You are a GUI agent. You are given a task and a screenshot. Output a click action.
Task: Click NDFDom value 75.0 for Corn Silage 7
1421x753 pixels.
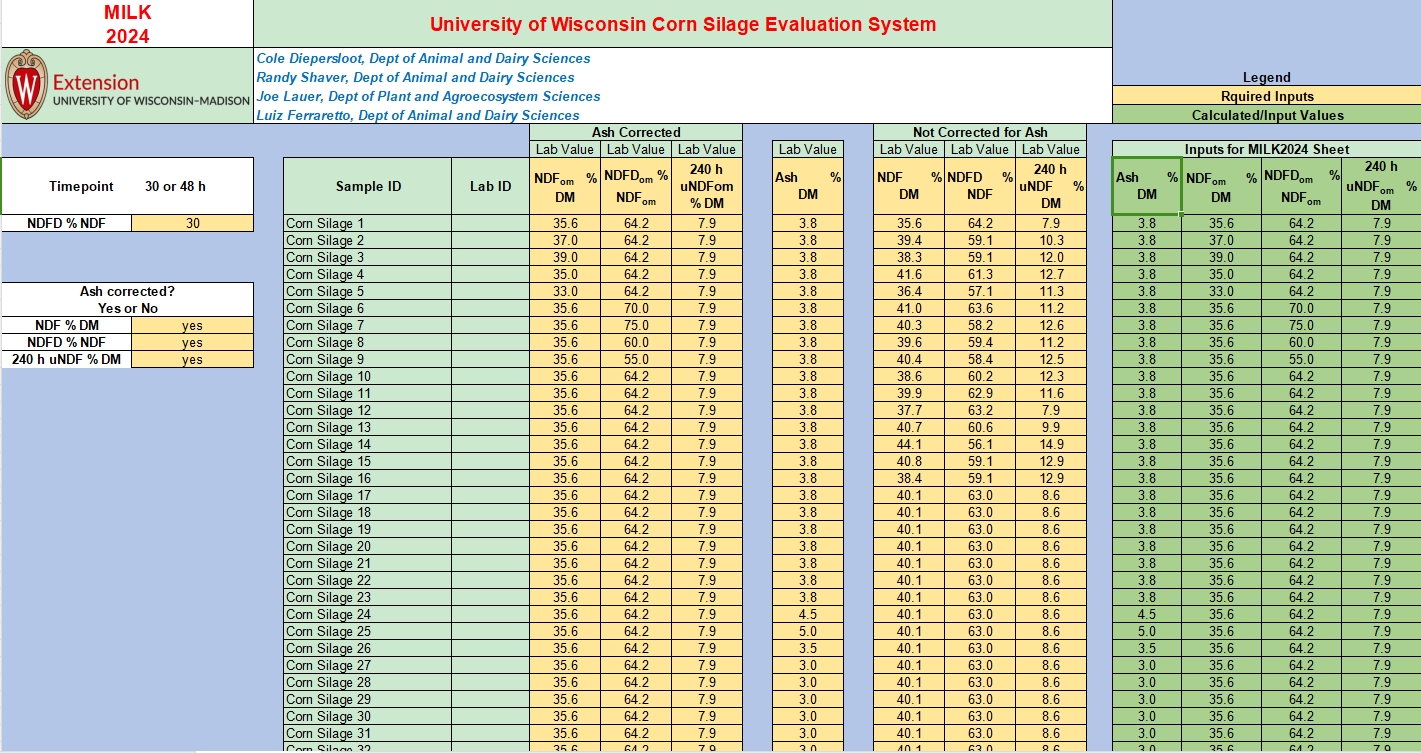point(636,325)
